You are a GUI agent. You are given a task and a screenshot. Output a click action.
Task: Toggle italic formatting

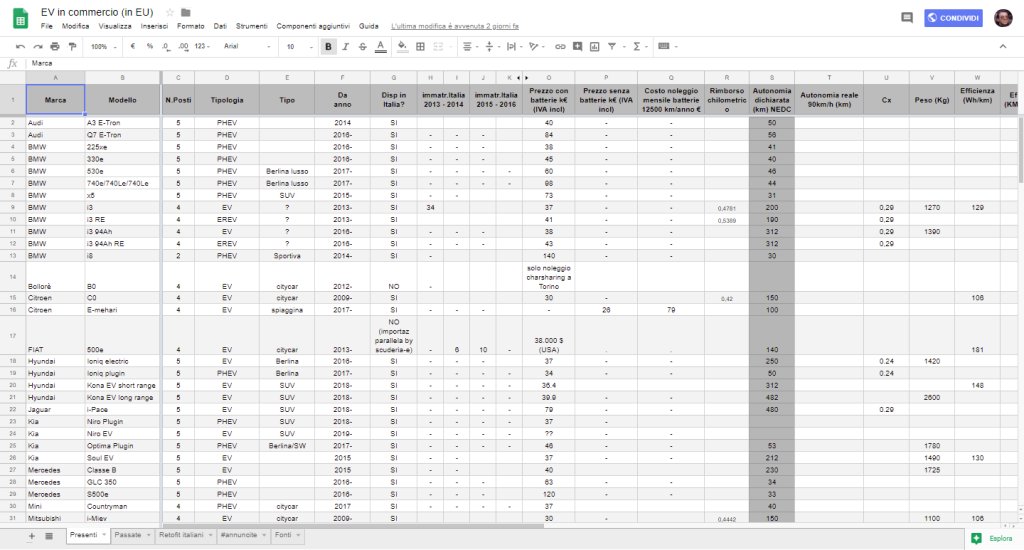point(345,46)
